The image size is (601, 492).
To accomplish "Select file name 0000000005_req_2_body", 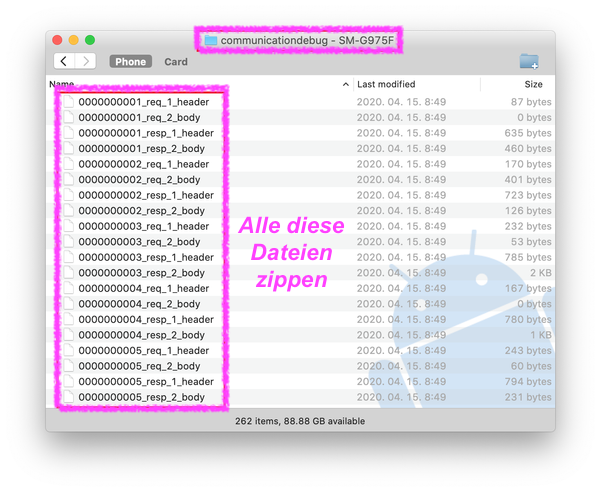I will click(x=140, y=366).
